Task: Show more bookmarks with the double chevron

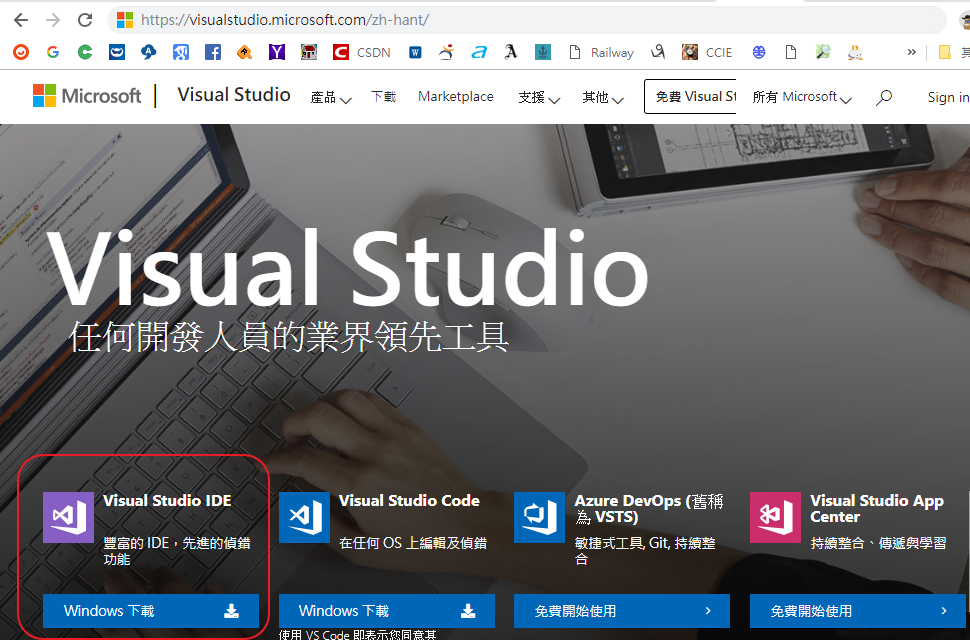Action: pyautogui.click(x=911, y=53)
